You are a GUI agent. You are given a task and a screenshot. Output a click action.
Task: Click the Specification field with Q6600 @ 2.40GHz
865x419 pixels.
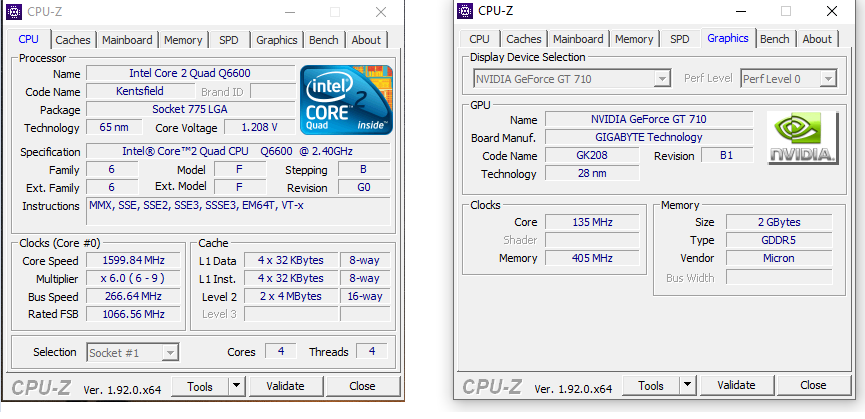point(238,151)
